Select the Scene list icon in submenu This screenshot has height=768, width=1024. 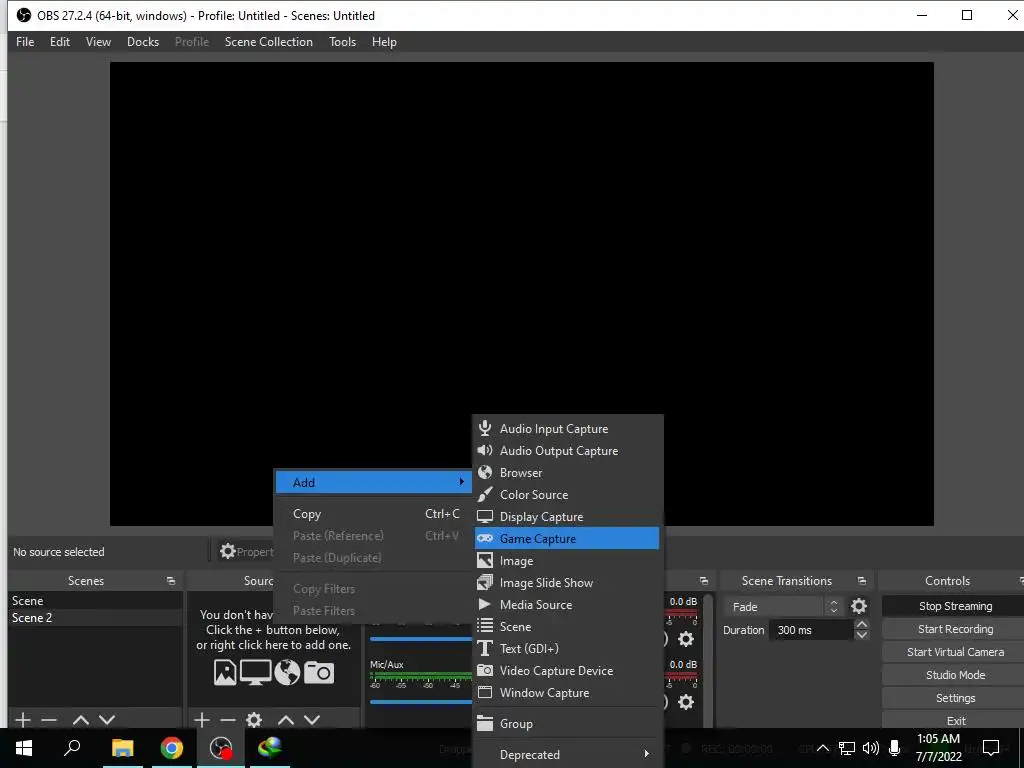click(x=485, y=626)
